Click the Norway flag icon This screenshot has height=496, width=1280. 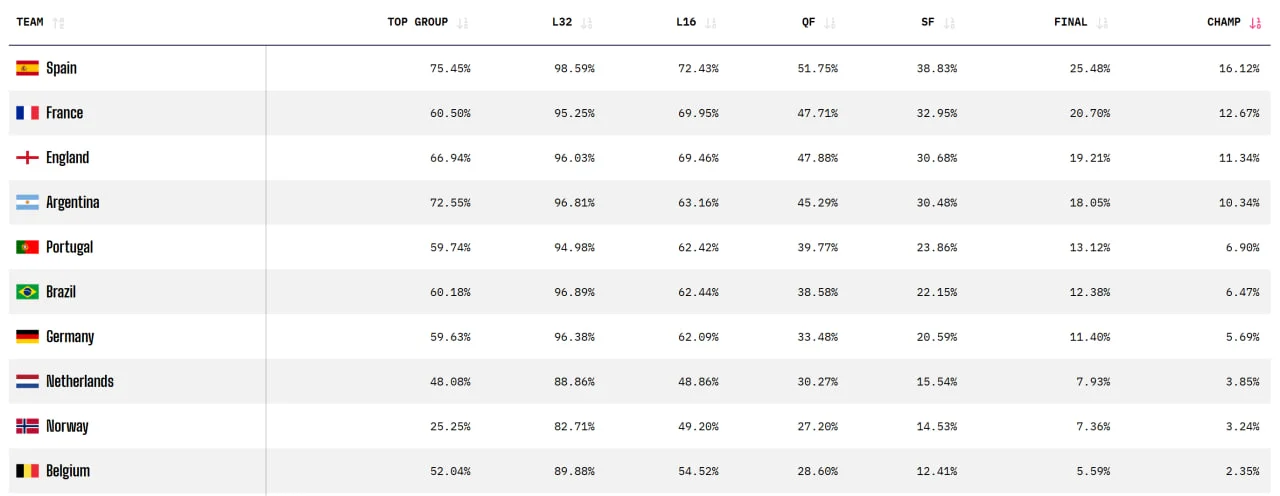27,426
